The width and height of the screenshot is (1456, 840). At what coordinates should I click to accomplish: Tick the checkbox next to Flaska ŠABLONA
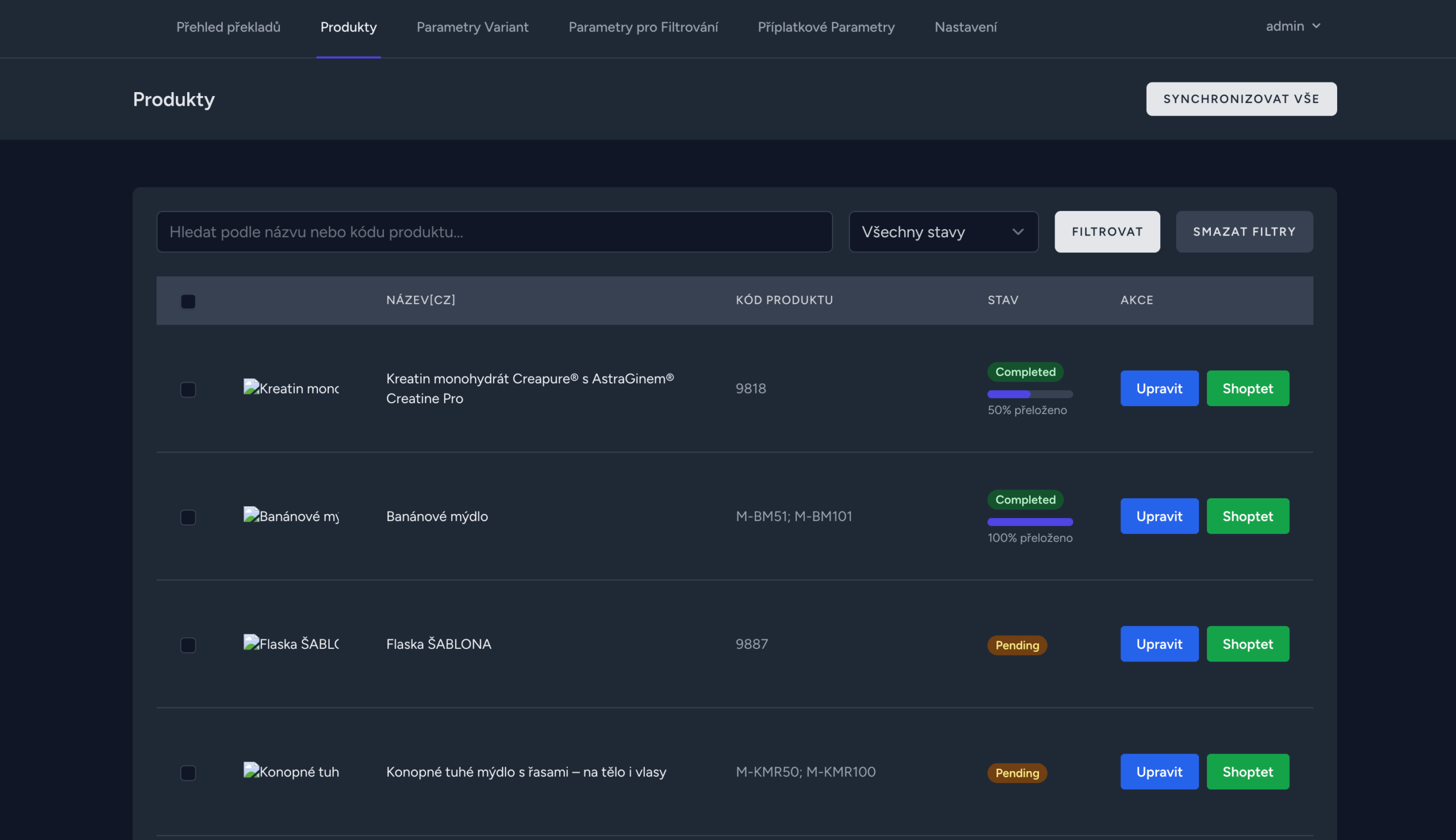pos(188,645)
